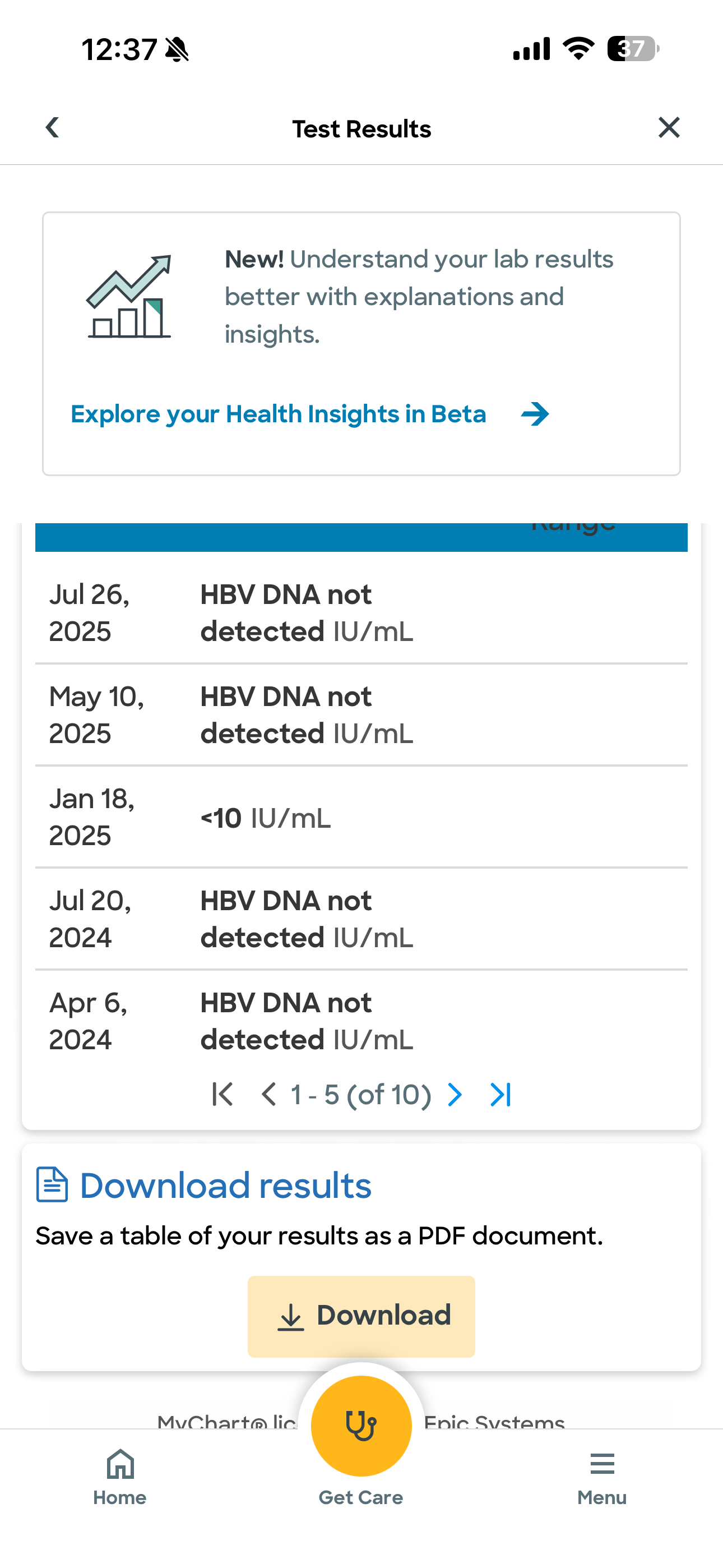This screenshot has height=1568, width=723.
Task: Go to previous results page
Action: coord(268,1095)
